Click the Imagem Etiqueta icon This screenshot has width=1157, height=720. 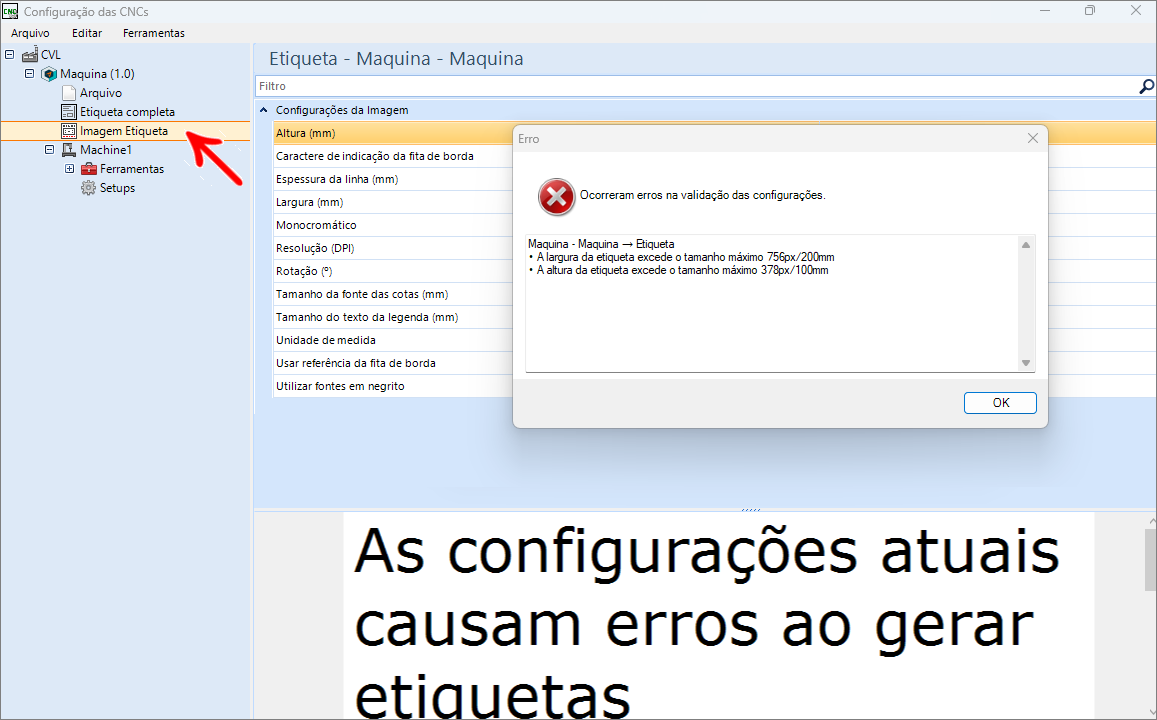click(69, 131)
